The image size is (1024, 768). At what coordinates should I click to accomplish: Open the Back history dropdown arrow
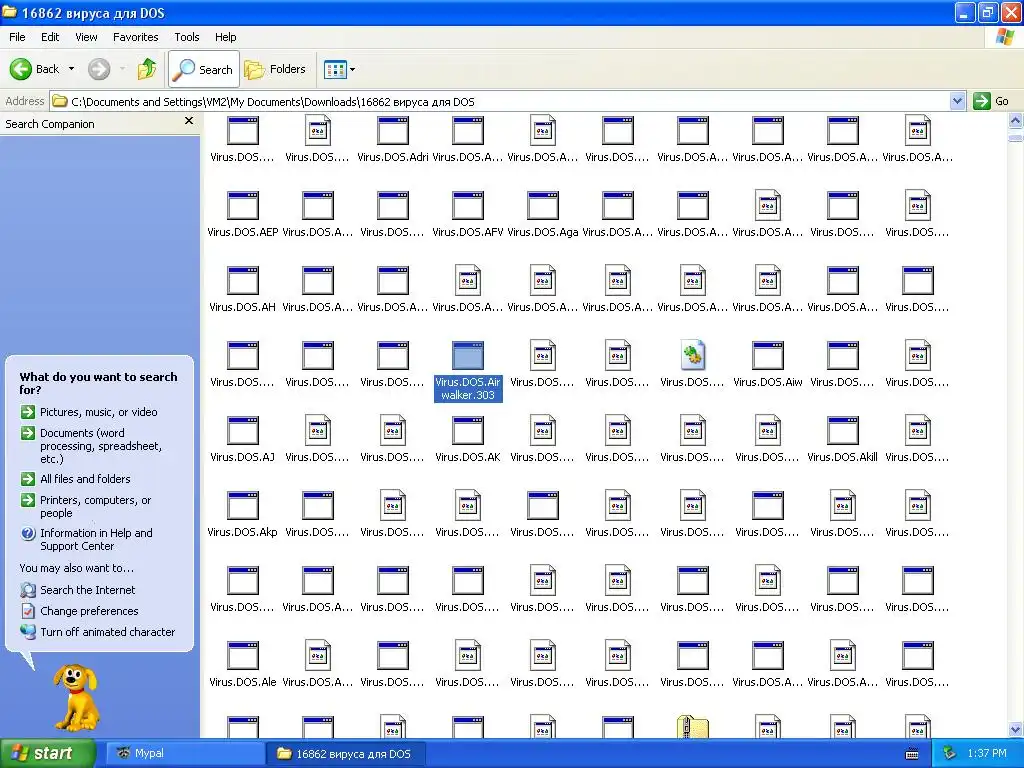tap(71, 69)
